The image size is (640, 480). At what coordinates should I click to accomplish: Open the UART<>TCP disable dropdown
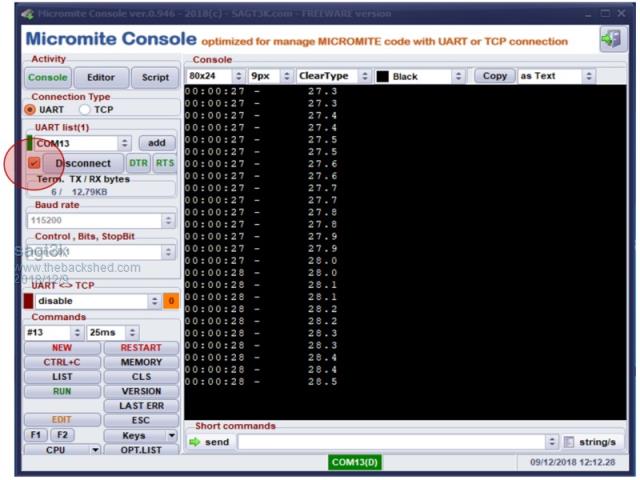(154, 301)
